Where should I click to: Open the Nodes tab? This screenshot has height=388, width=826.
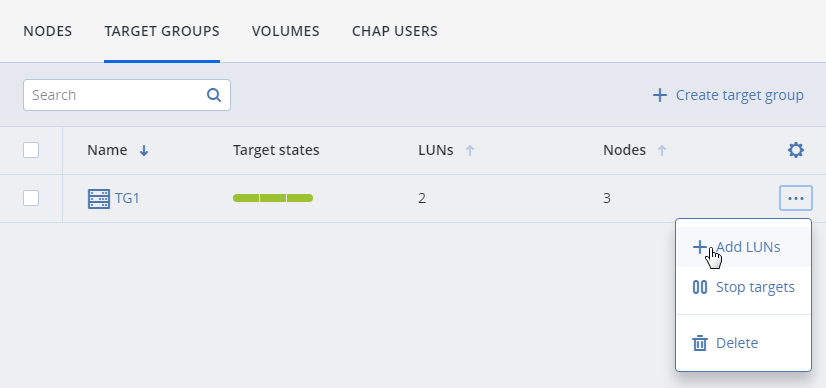(47, 31)
